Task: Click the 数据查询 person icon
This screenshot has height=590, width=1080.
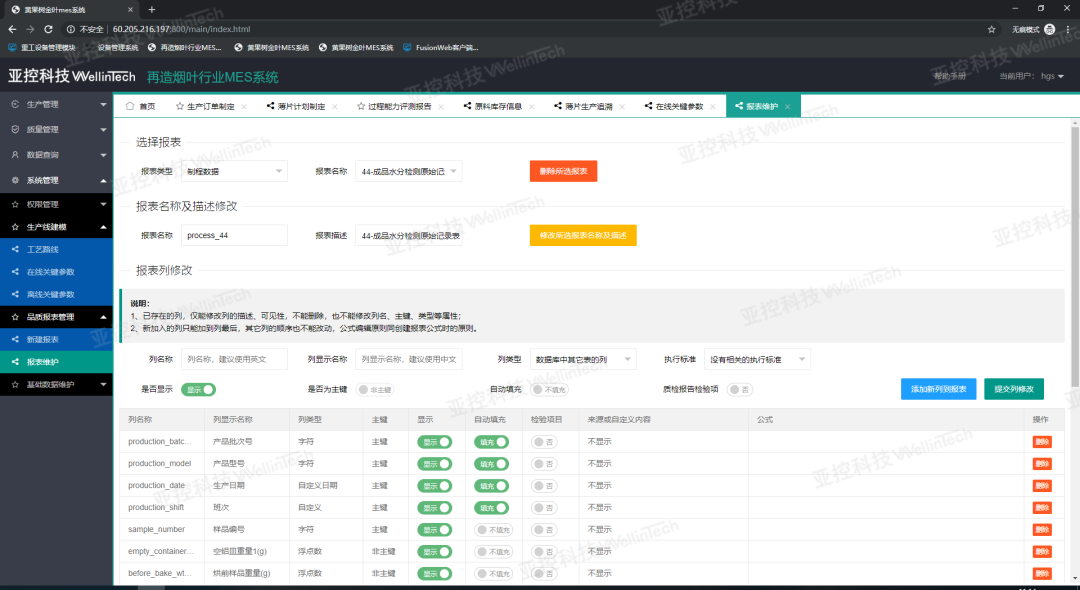Action: [x=15, y=155]
